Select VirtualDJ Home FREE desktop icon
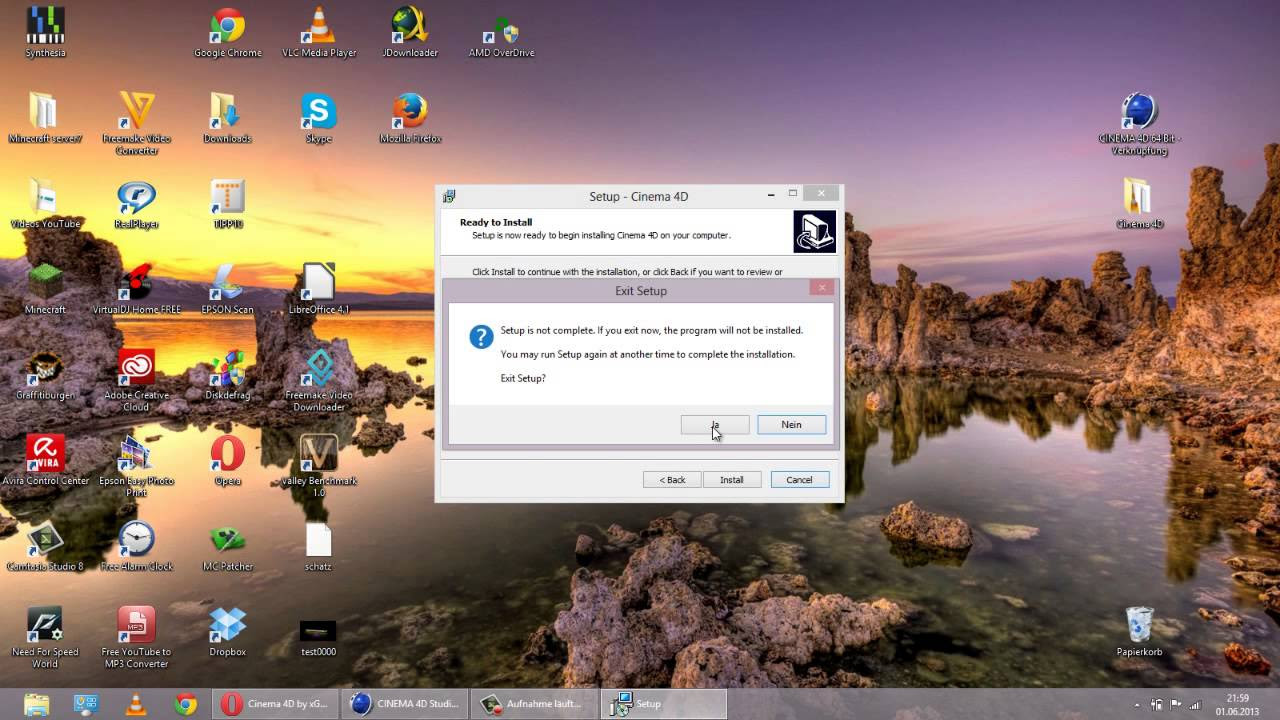 pyautogui.click(x=137, y=290)
